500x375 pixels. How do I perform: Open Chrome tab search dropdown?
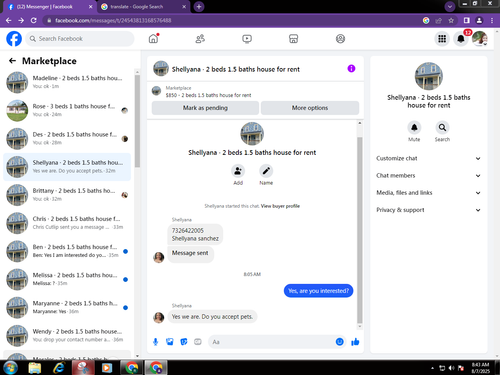coord(450,6)
